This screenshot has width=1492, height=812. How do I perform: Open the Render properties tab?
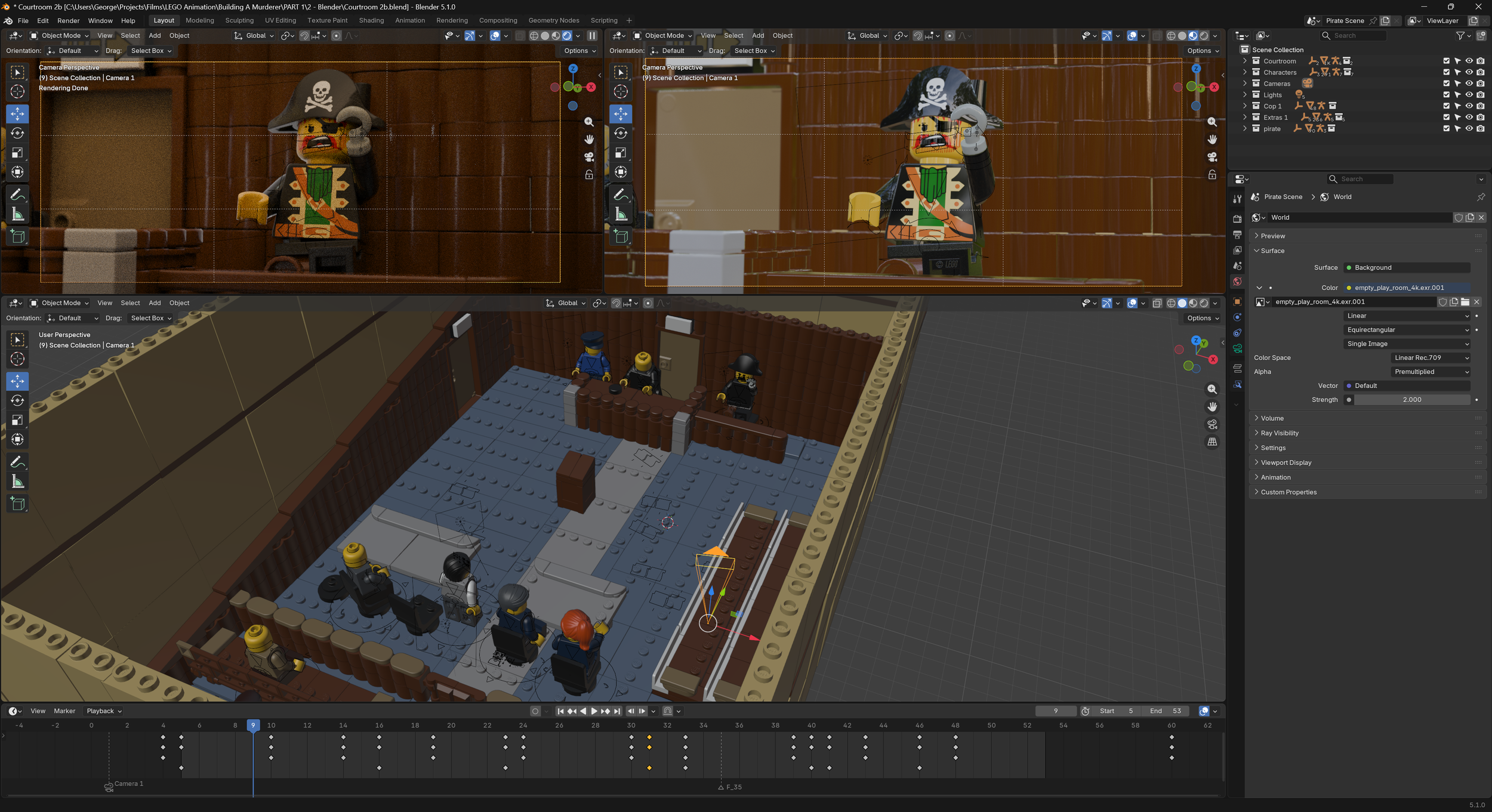click(1237, 219)
